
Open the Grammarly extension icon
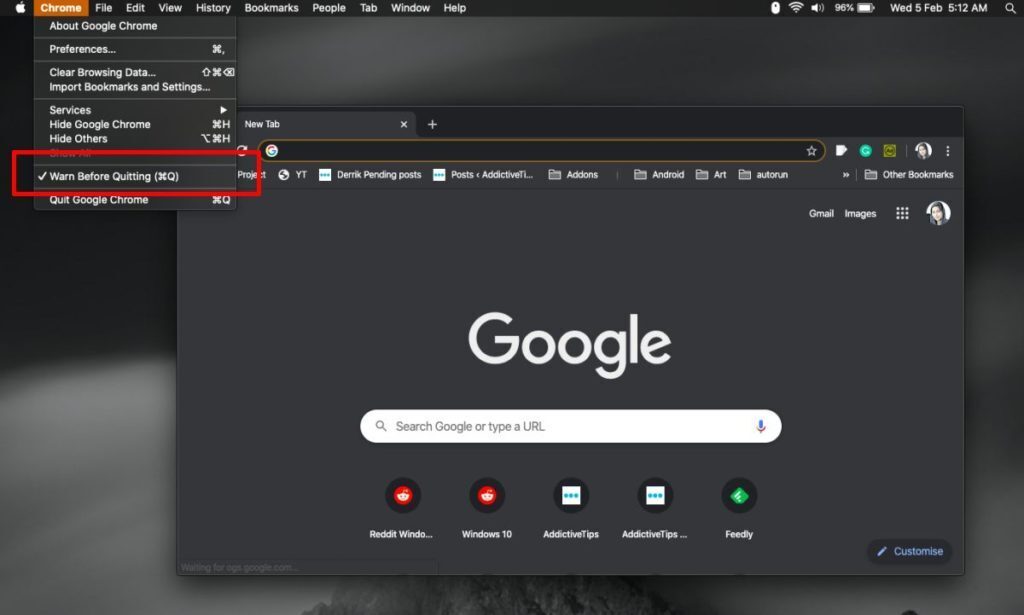point(866,151)
